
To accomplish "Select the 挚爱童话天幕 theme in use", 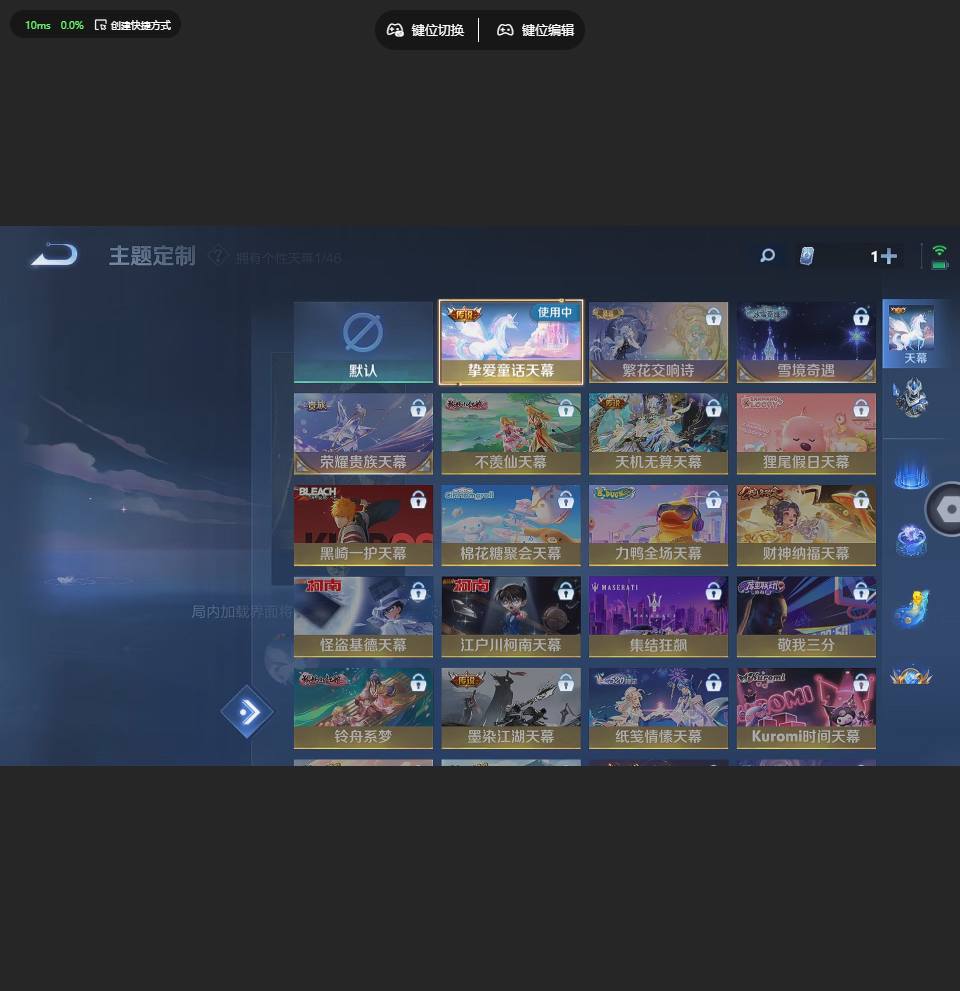I will [x=511, y=342].
